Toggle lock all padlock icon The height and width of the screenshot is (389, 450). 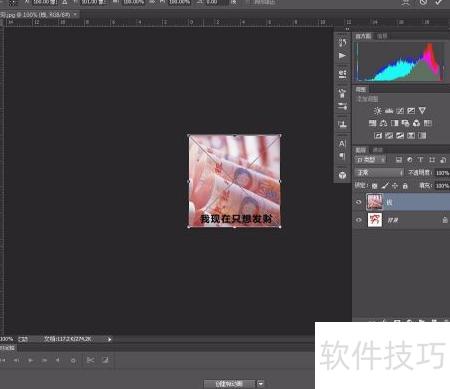coord(405,186)
